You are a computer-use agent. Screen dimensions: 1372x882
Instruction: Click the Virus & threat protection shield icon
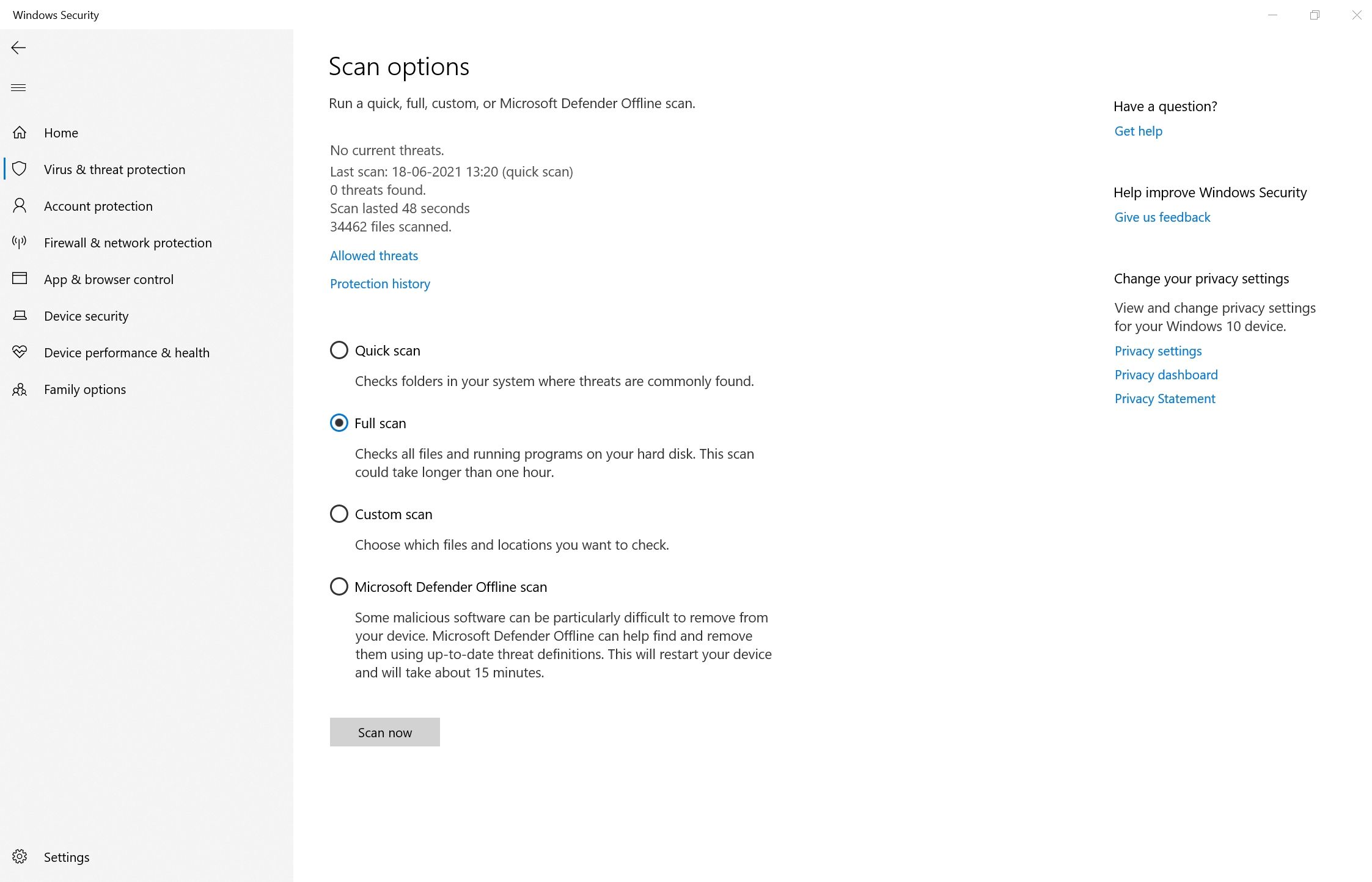pyautogui.click(x=20, y=169)
